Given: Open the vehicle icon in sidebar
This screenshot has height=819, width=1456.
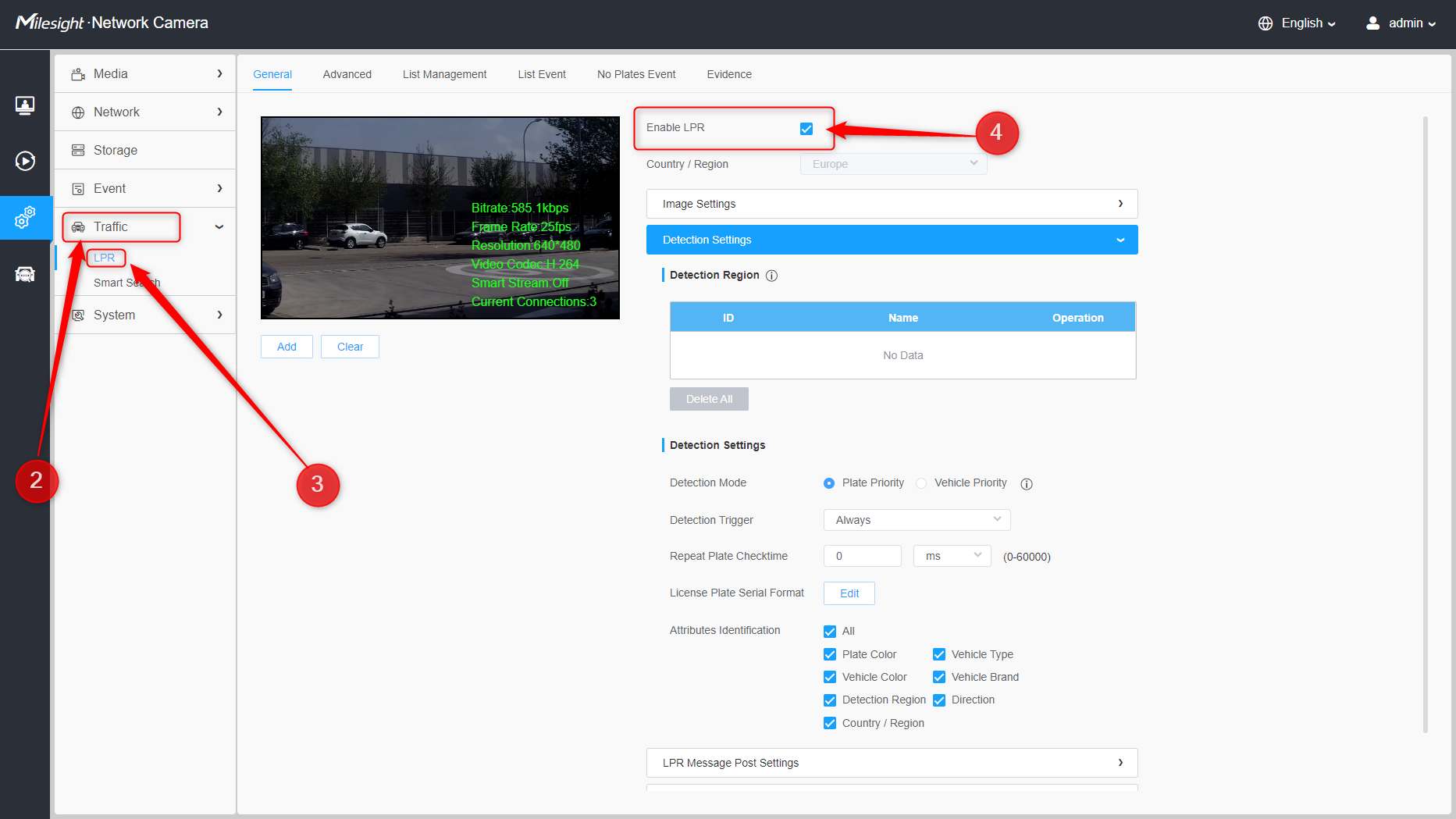Looking at the screenshot, I should click(x=25, y=274).
